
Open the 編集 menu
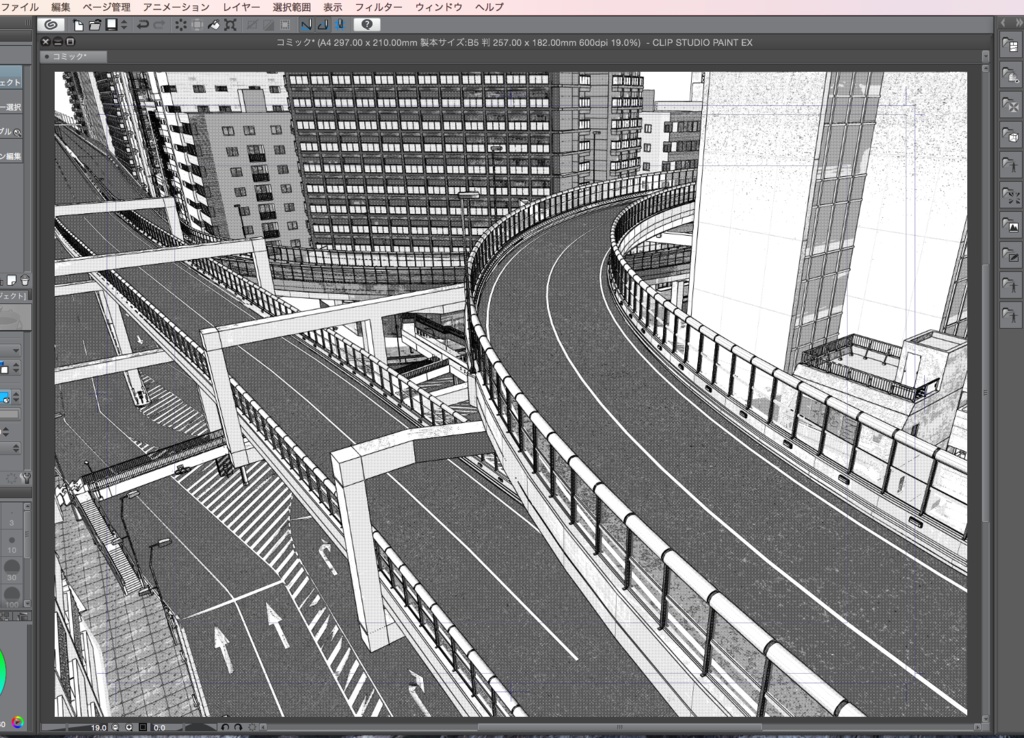pos(61,7)
